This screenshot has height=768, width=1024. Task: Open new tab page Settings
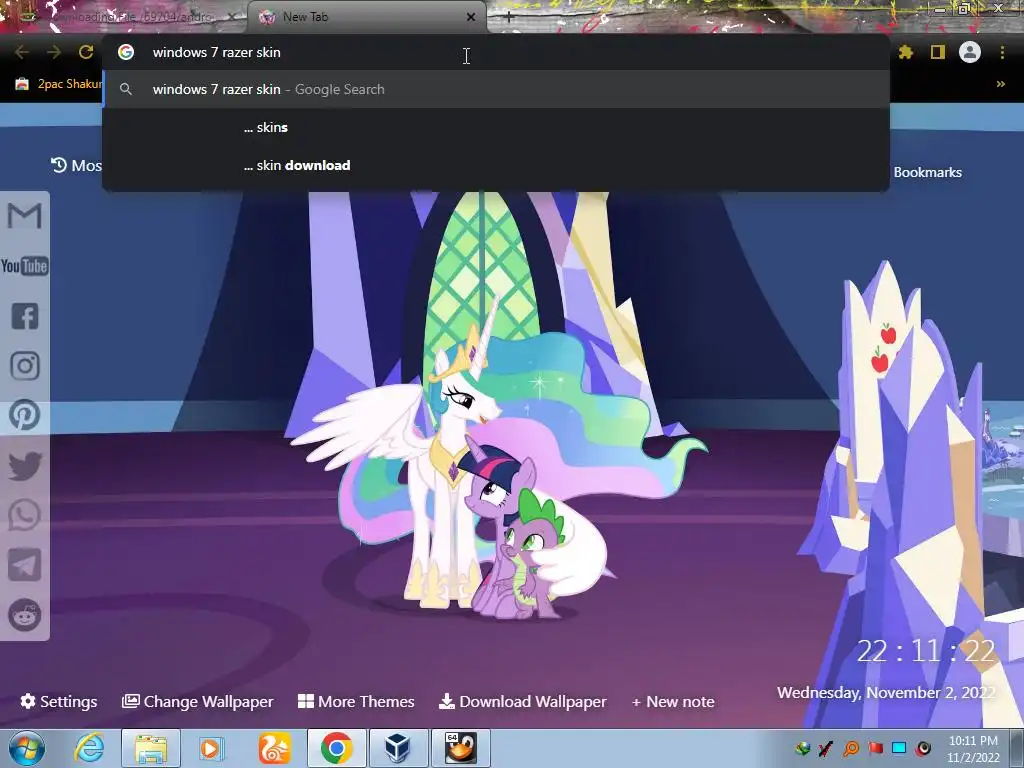click(x=59, y=701)
